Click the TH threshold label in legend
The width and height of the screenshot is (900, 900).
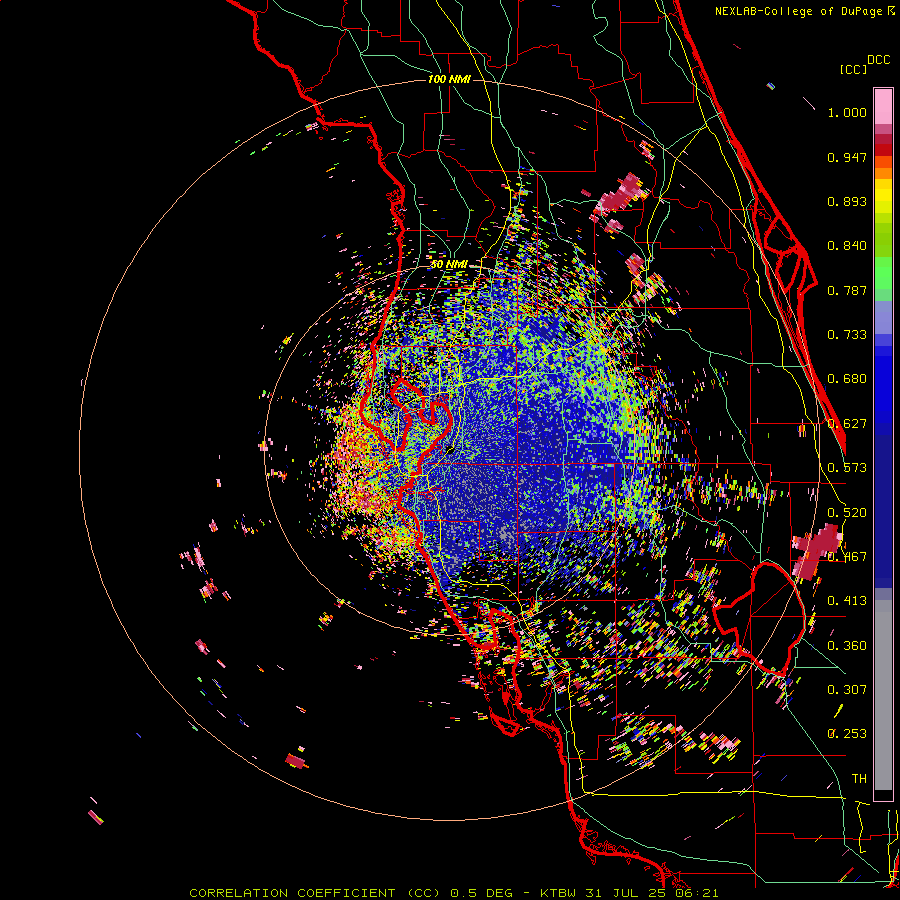[859, 779]
